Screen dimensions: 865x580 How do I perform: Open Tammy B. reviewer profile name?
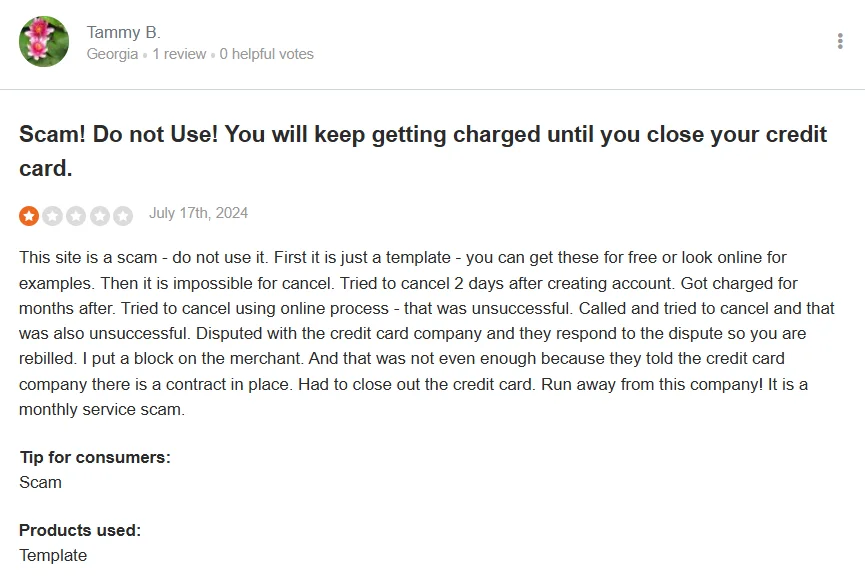[x=124, y=33]
